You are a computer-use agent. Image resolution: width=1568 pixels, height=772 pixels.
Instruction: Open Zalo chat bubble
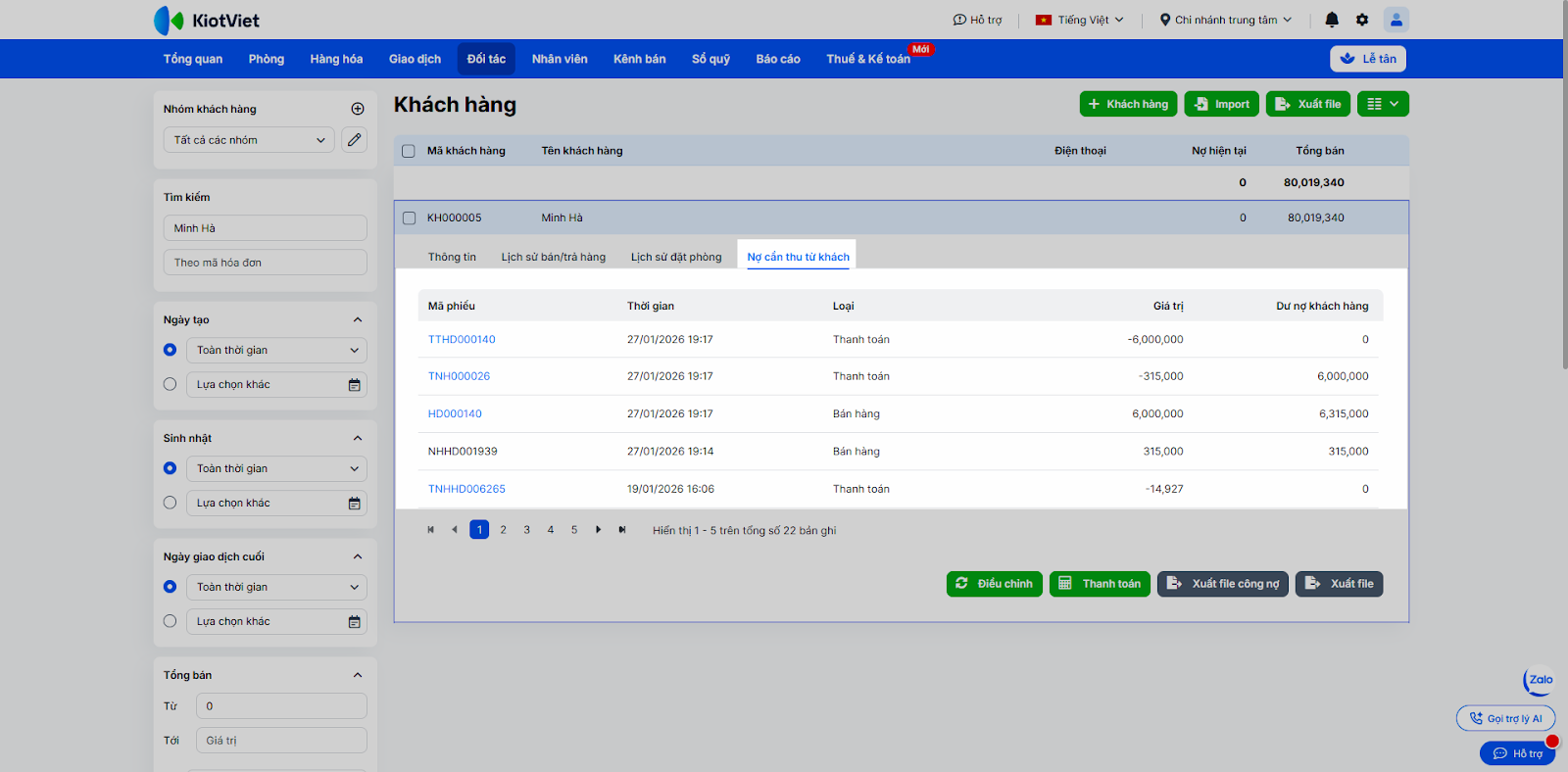click(x=1540, y=680)
